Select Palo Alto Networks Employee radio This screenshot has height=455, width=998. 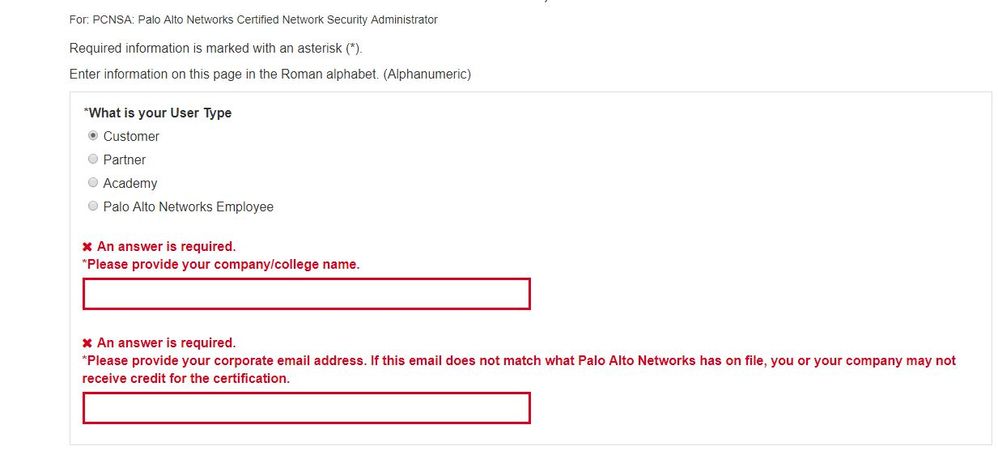pyautogui.click(x=93, y=206)
